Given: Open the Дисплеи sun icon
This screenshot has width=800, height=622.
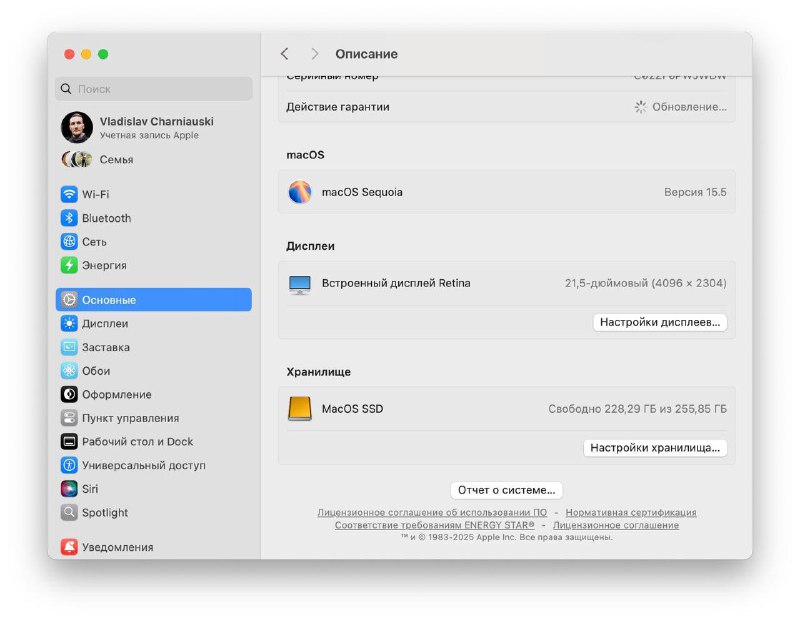Looking at the screenshot, I should coord(69,323).
